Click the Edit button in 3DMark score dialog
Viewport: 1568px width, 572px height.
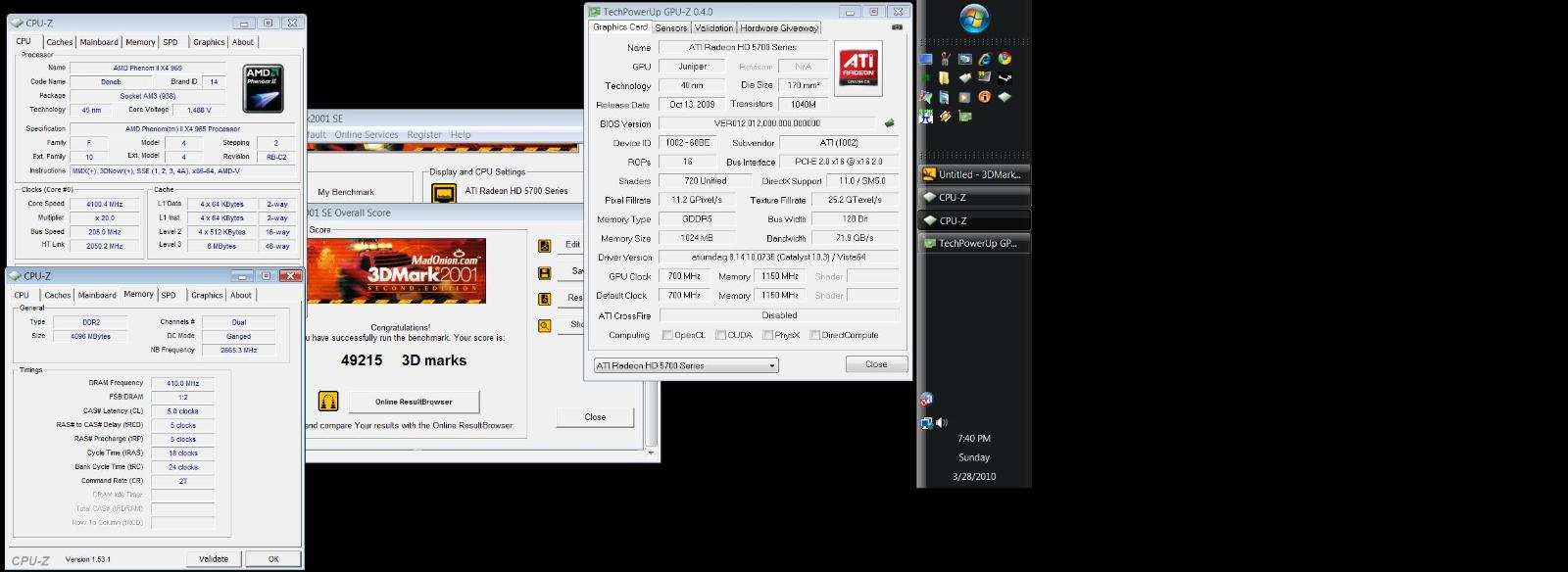[572, 245]
